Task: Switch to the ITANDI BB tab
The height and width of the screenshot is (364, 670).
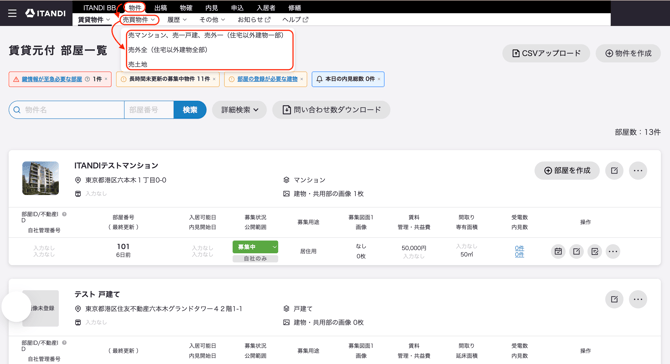Action: pos(99,8)
